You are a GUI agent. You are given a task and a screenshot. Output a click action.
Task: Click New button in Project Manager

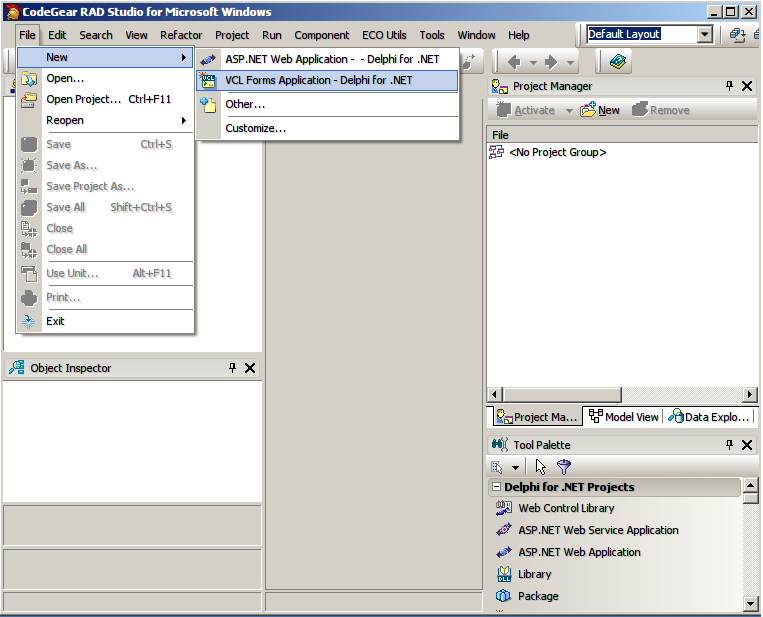coord(600,110)
